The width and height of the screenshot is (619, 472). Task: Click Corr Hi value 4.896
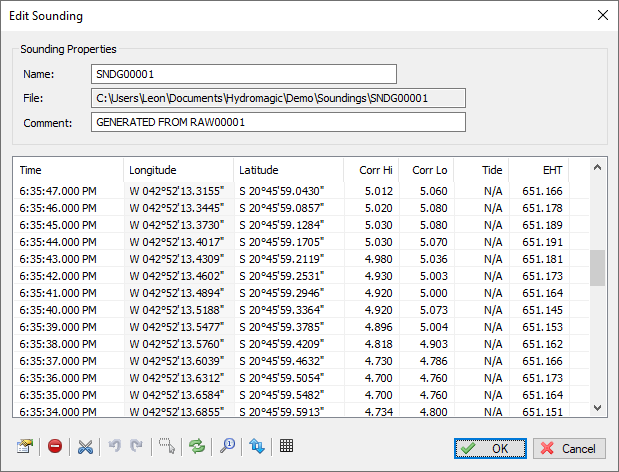point(379,327)
